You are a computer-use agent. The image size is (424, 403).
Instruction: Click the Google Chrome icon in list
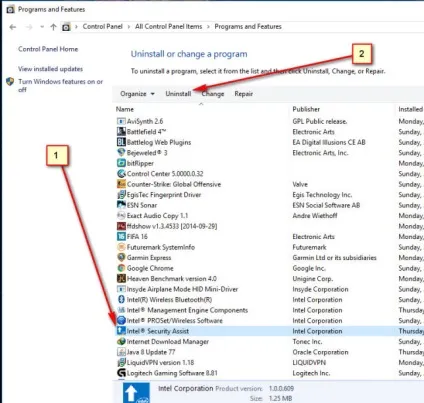[121, 268]
